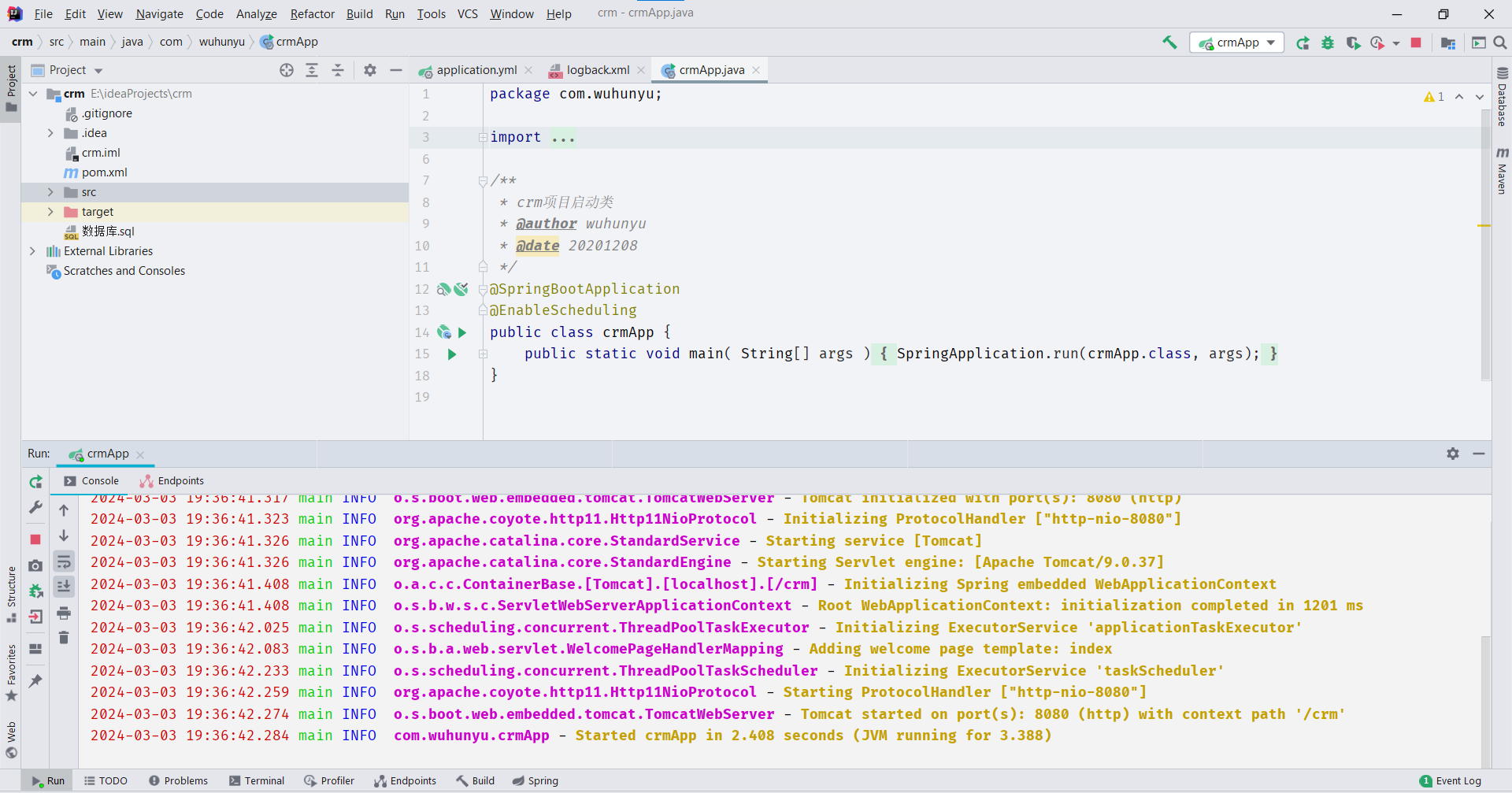This screenshot has height=793, width=1512.
Task: Click the warning indicator in editor
Action: 1433,97
